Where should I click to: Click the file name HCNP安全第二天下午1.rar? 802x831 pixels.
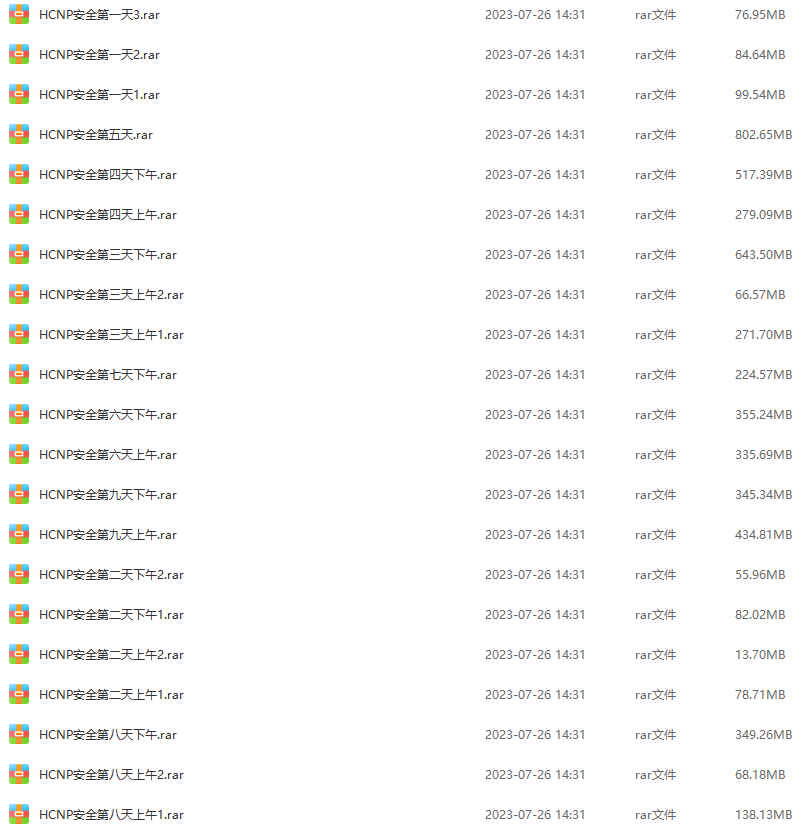point(111,615)
